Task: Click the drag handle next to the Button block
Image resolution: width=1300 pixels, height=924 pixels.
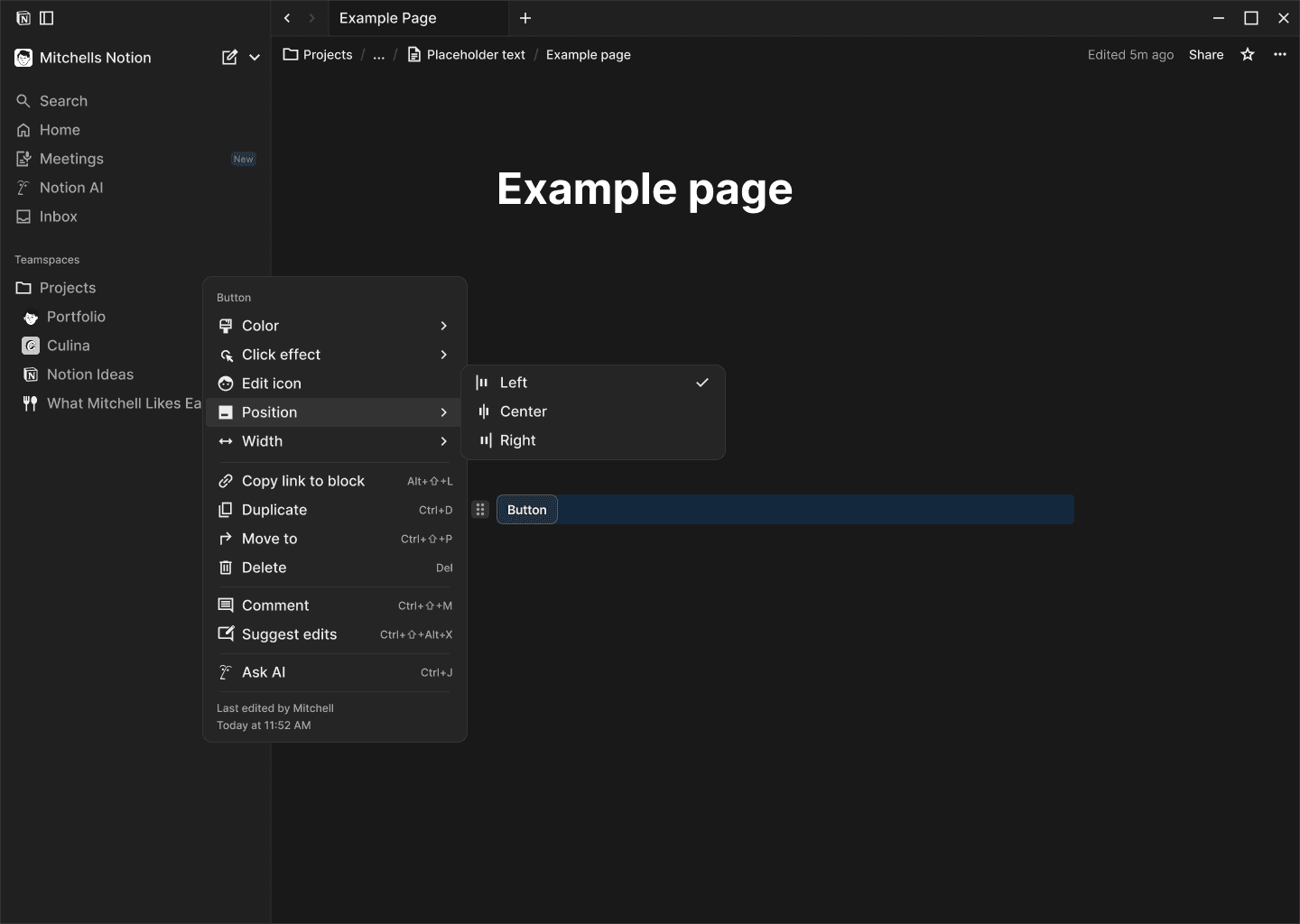Action: click(480, 509)
